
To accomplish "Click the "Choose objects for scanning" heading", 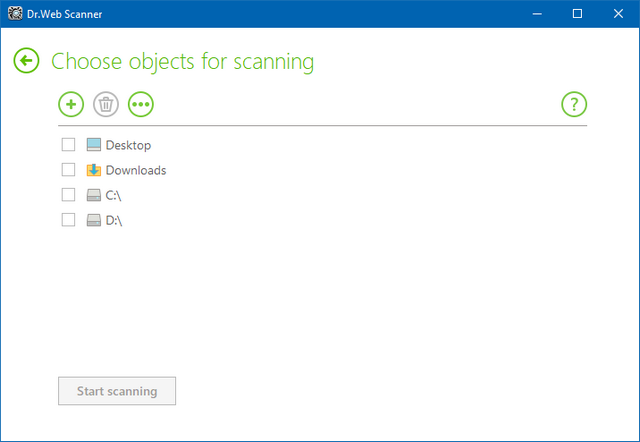I will pos(182,62).
